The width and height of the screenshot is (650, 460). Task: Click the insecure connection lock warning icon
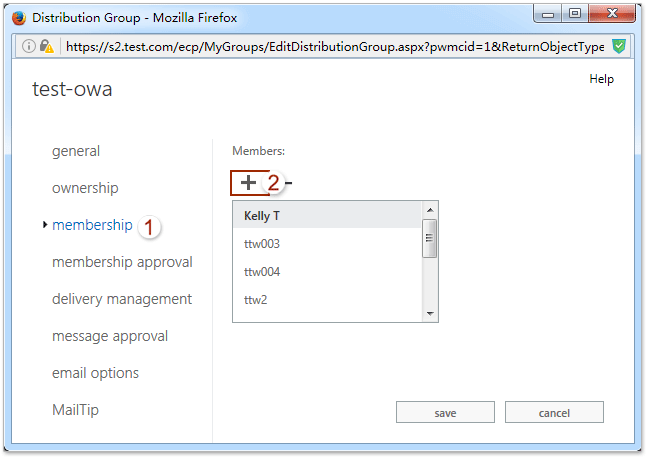(x=47, y=46)
